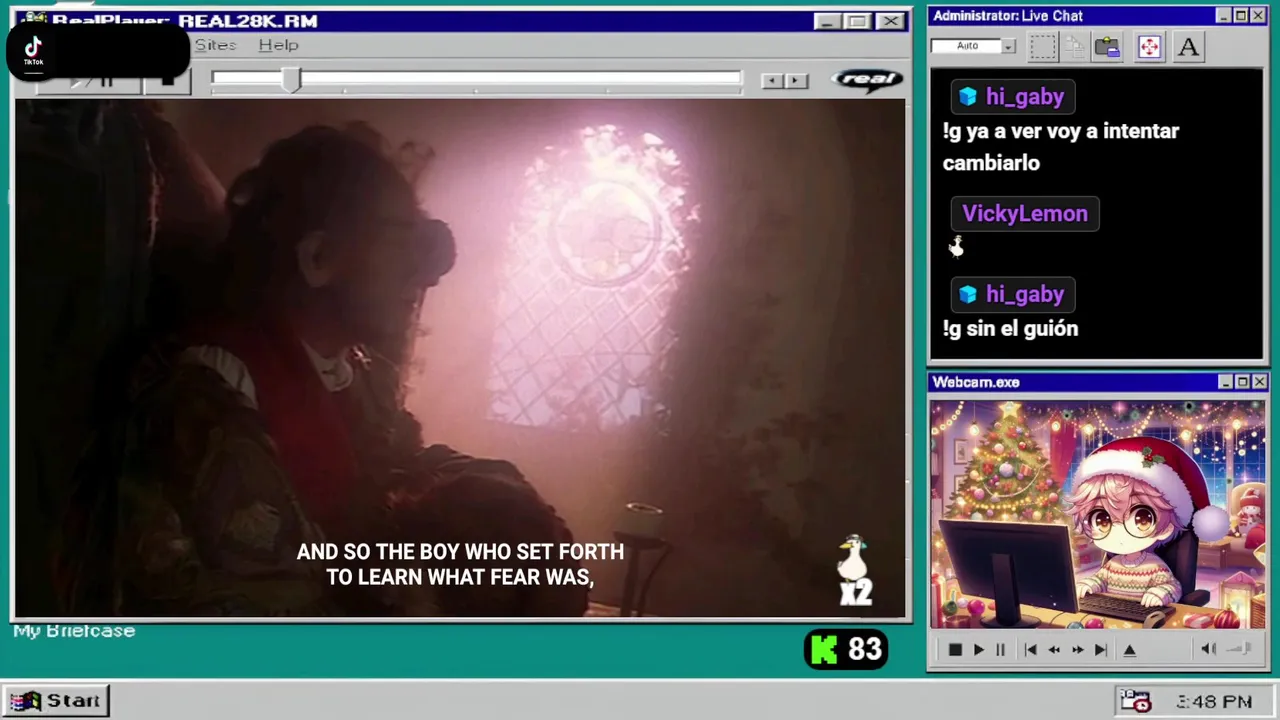Image resolution: width=1280 pixels, height=720 pixels.
Task: Close the Live Chat window
Action: tap(1259, 16)
